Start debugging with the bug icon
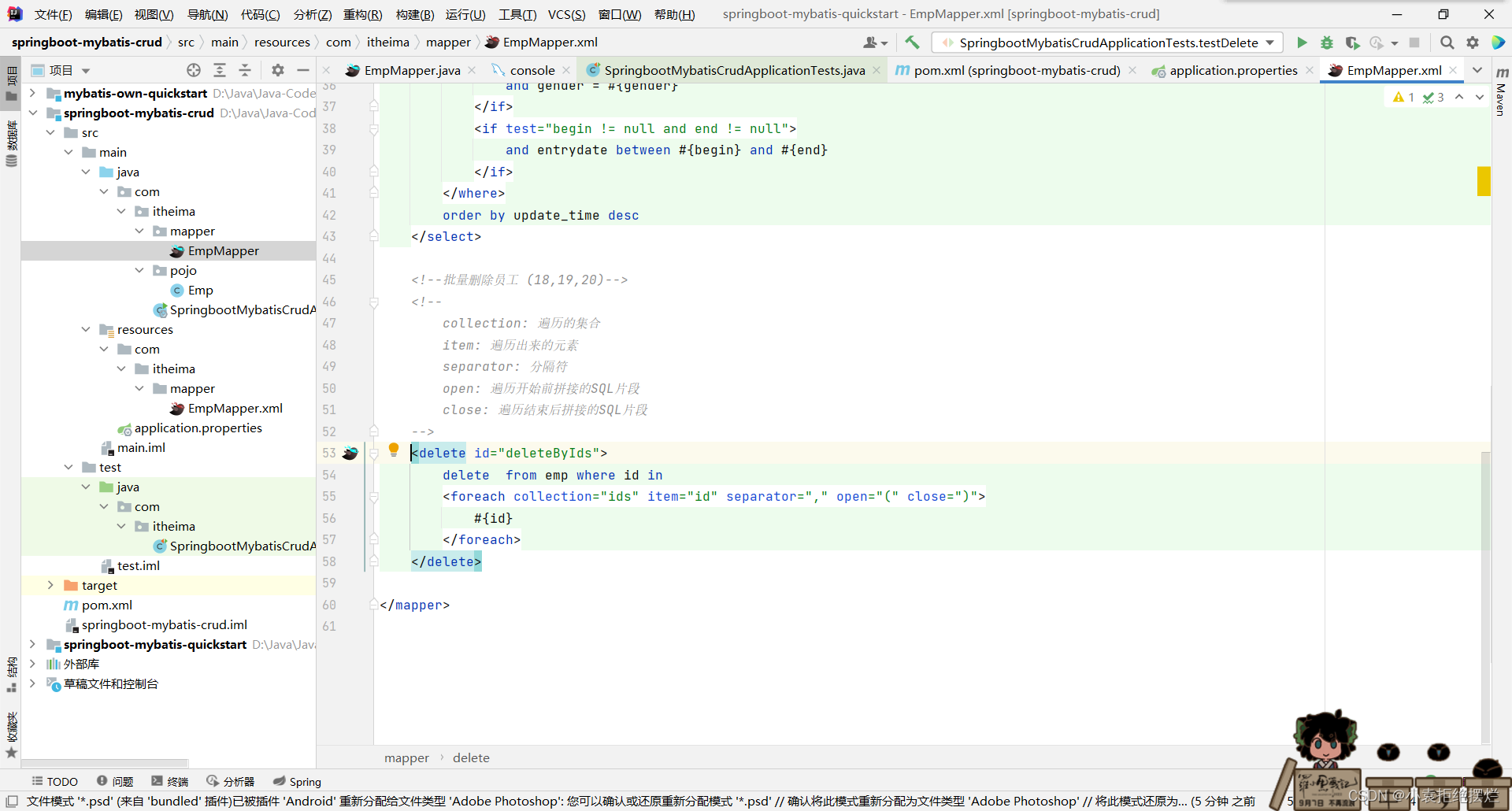 (1327, 43)
